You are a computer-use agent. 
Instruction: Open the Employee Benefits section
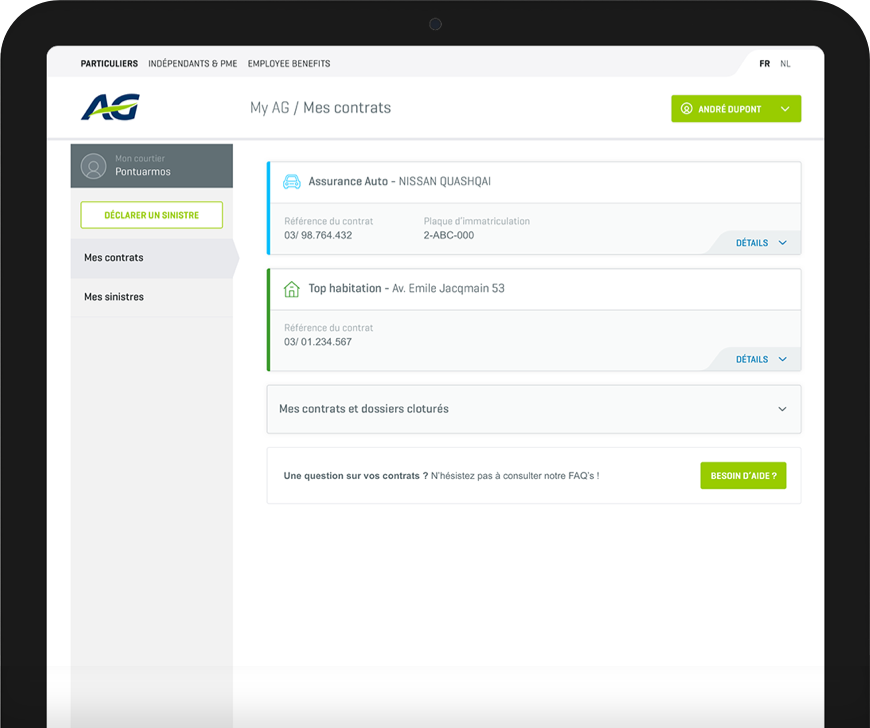click(289, 64)
